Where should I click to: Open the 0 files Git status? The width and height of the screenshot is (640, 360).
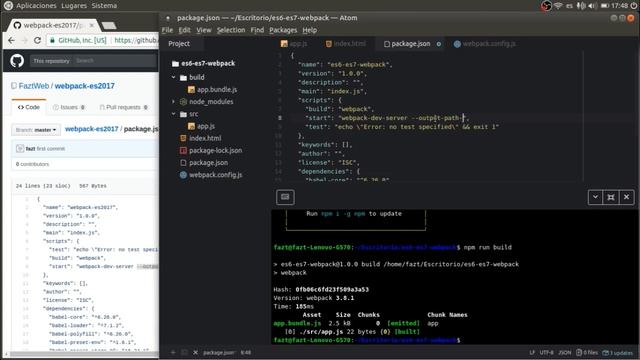click(x=587, y=353)
